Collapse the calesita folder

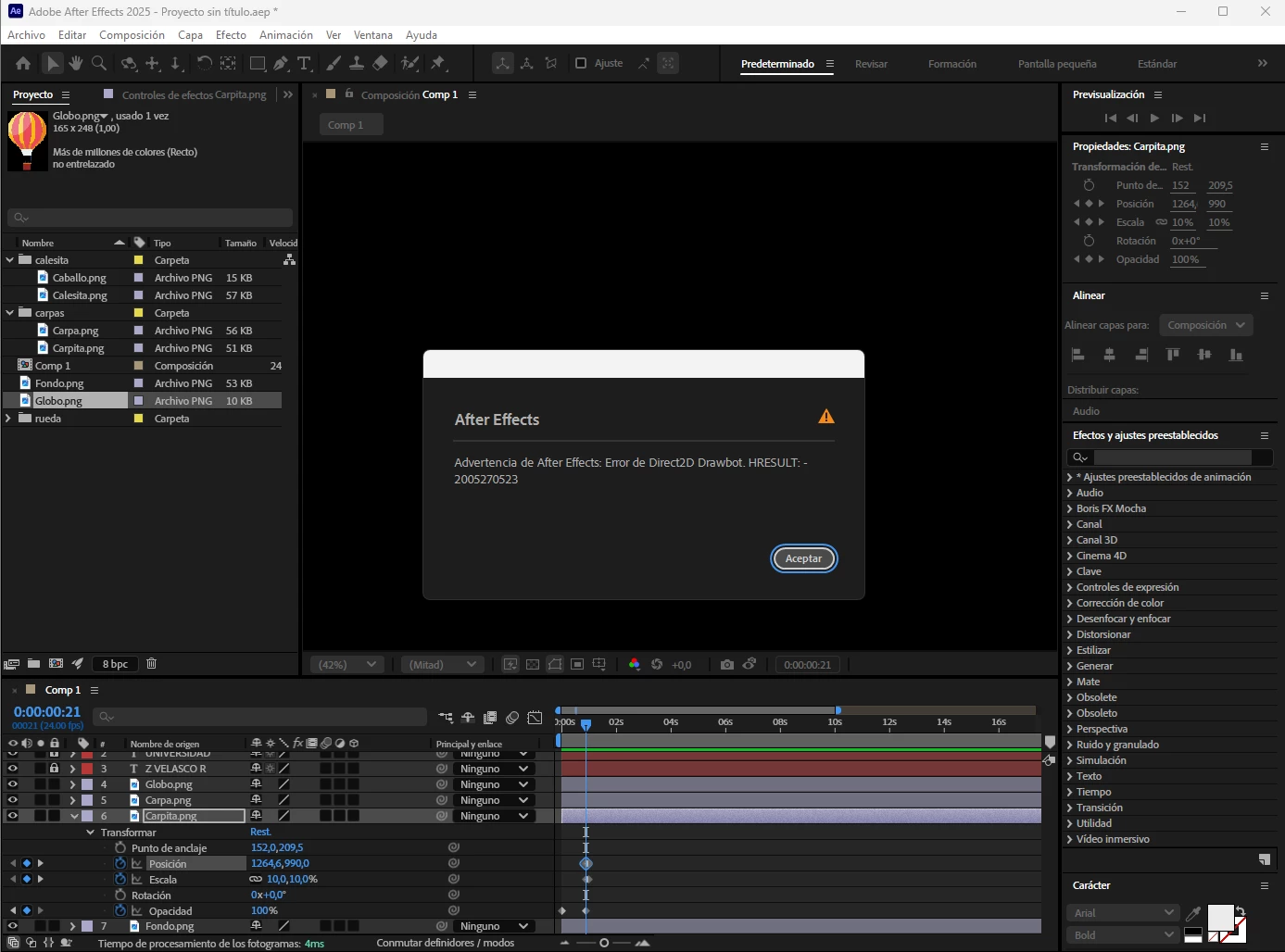click(10, 260)
